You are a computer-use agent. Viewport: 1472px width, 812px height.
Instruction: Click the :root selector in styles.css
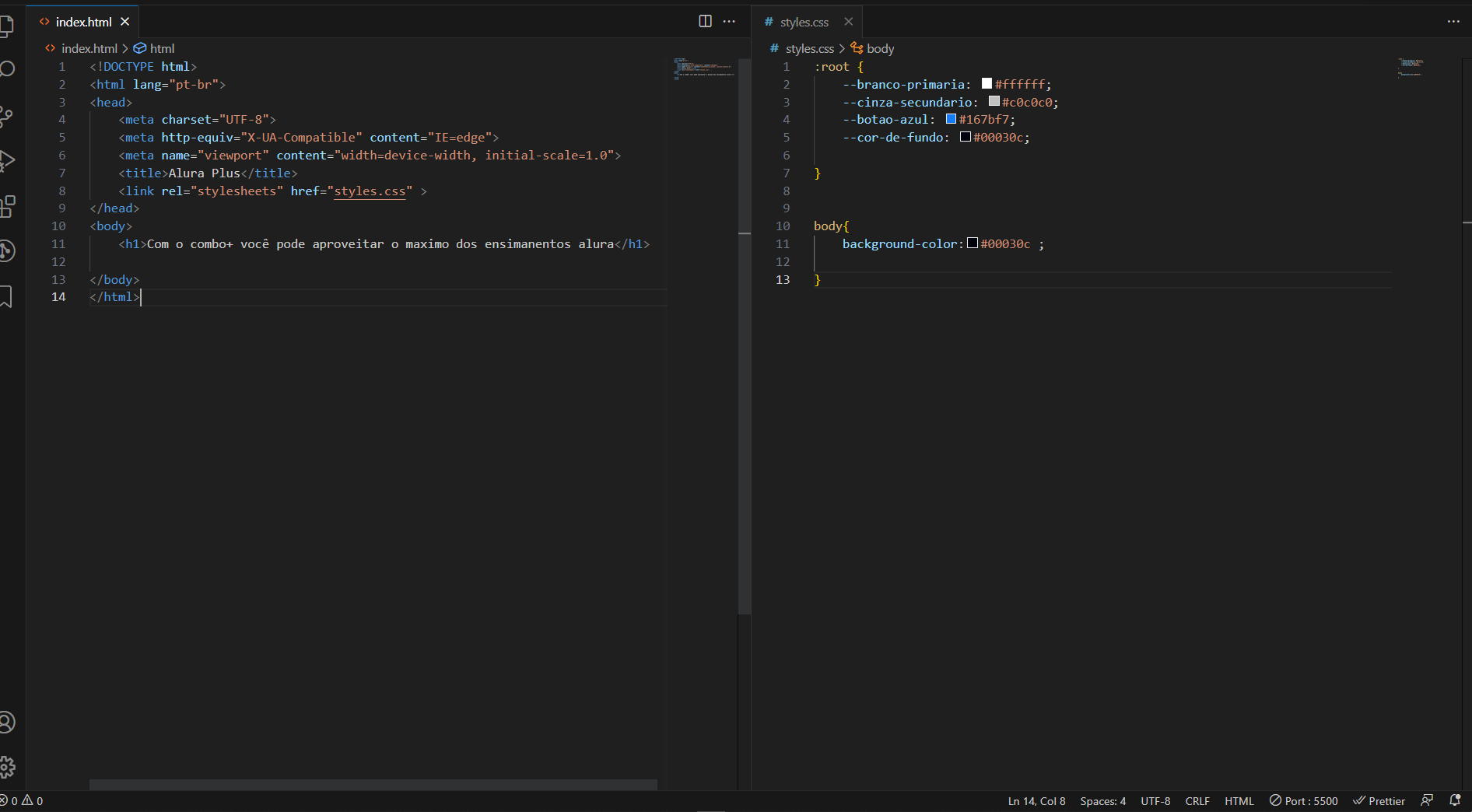click(832, 67)
